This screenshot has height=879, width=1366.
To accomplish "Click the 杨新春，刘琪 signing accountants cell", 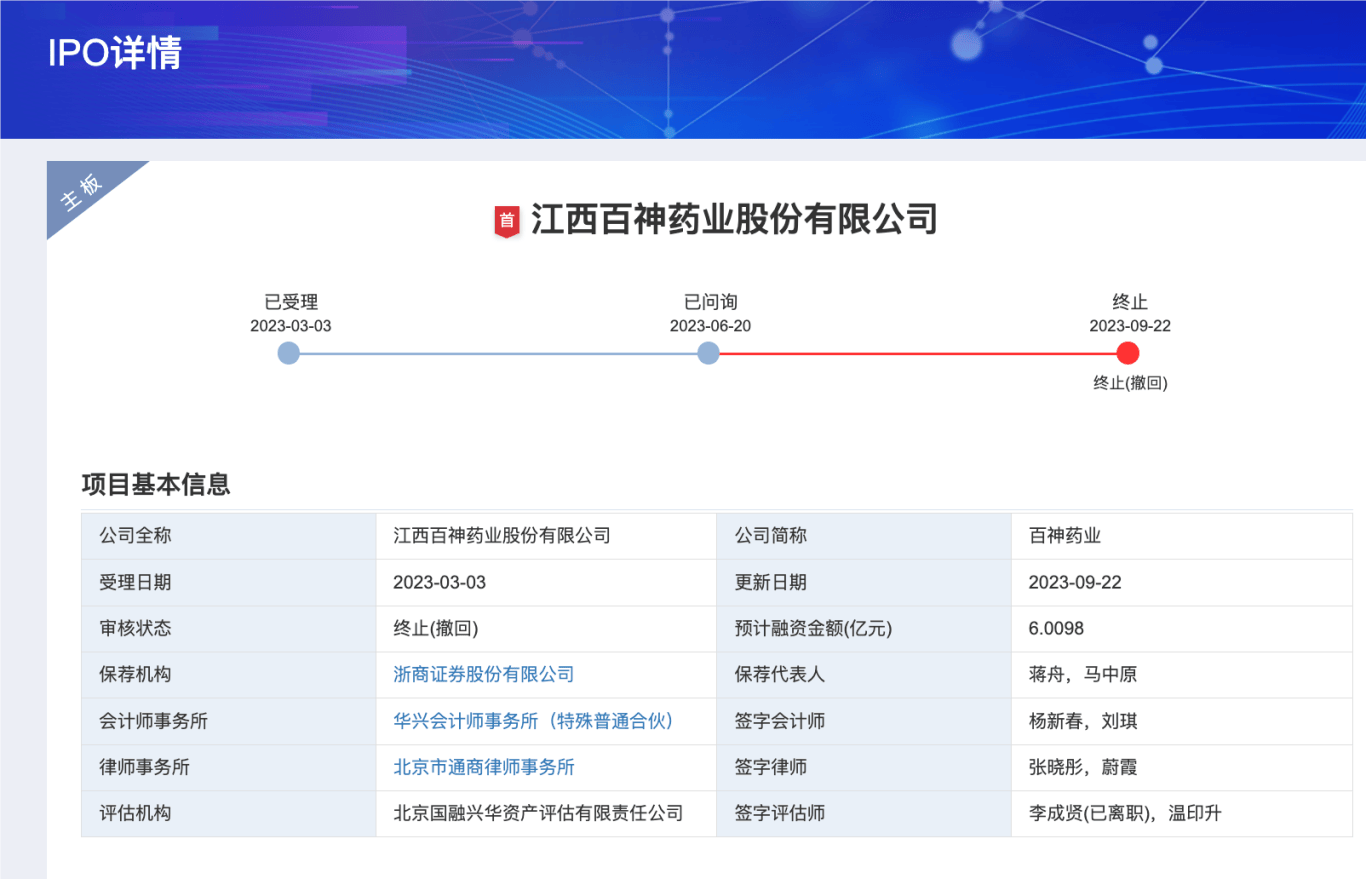I will [1082, 721].
